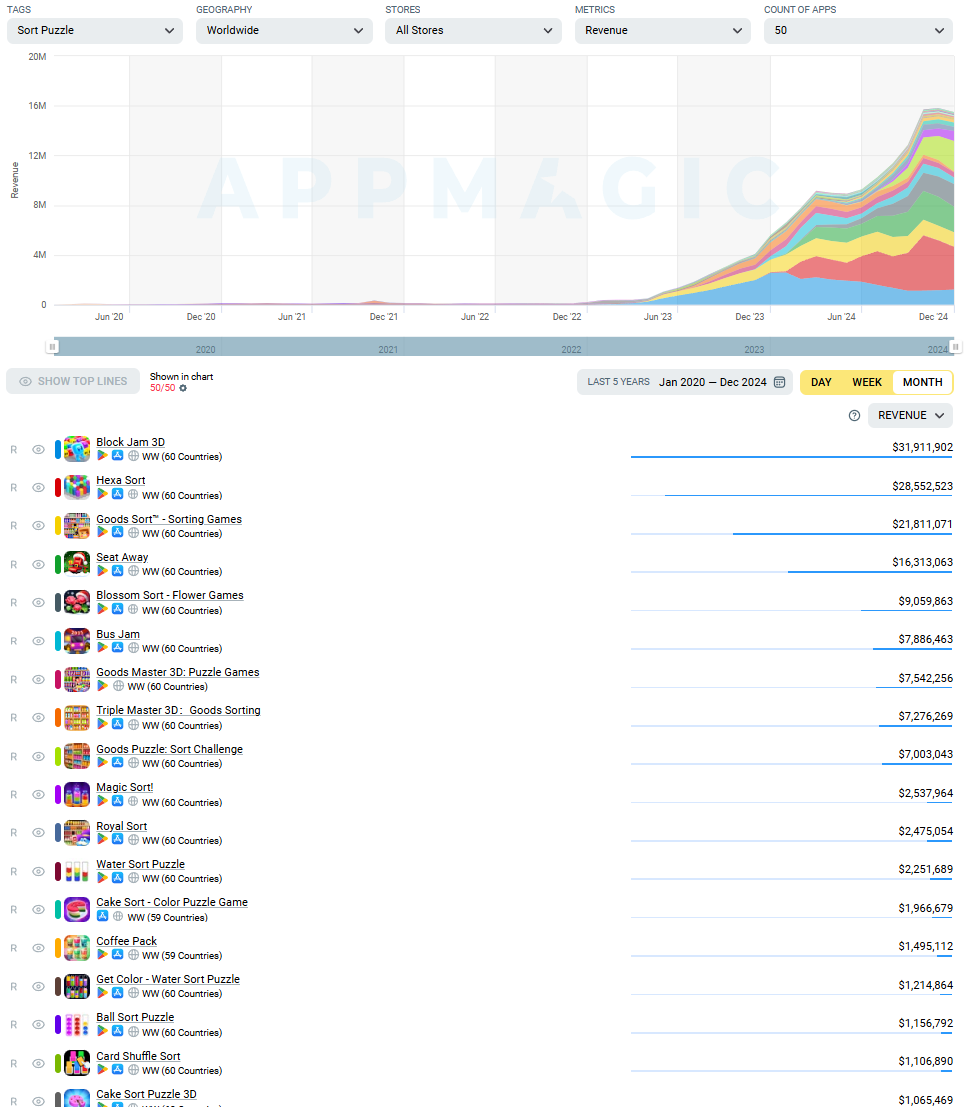This screenshot has height=1107, width=964.
Task: Open Cake Sort - Color Puzzle Game link
Action: (x=172, y=902)
